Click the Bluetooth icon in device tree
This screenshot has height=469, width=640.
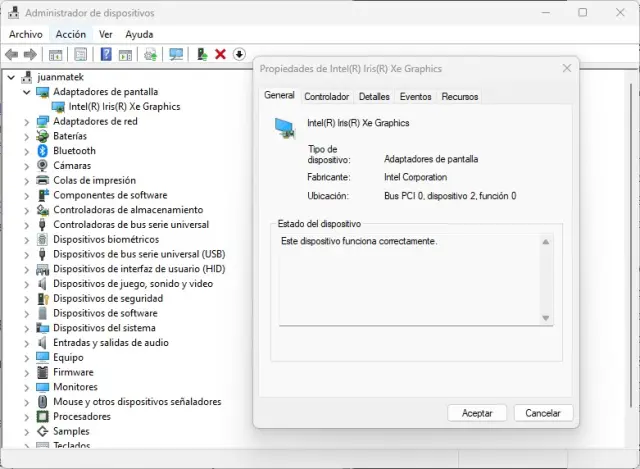pos(43,151)
